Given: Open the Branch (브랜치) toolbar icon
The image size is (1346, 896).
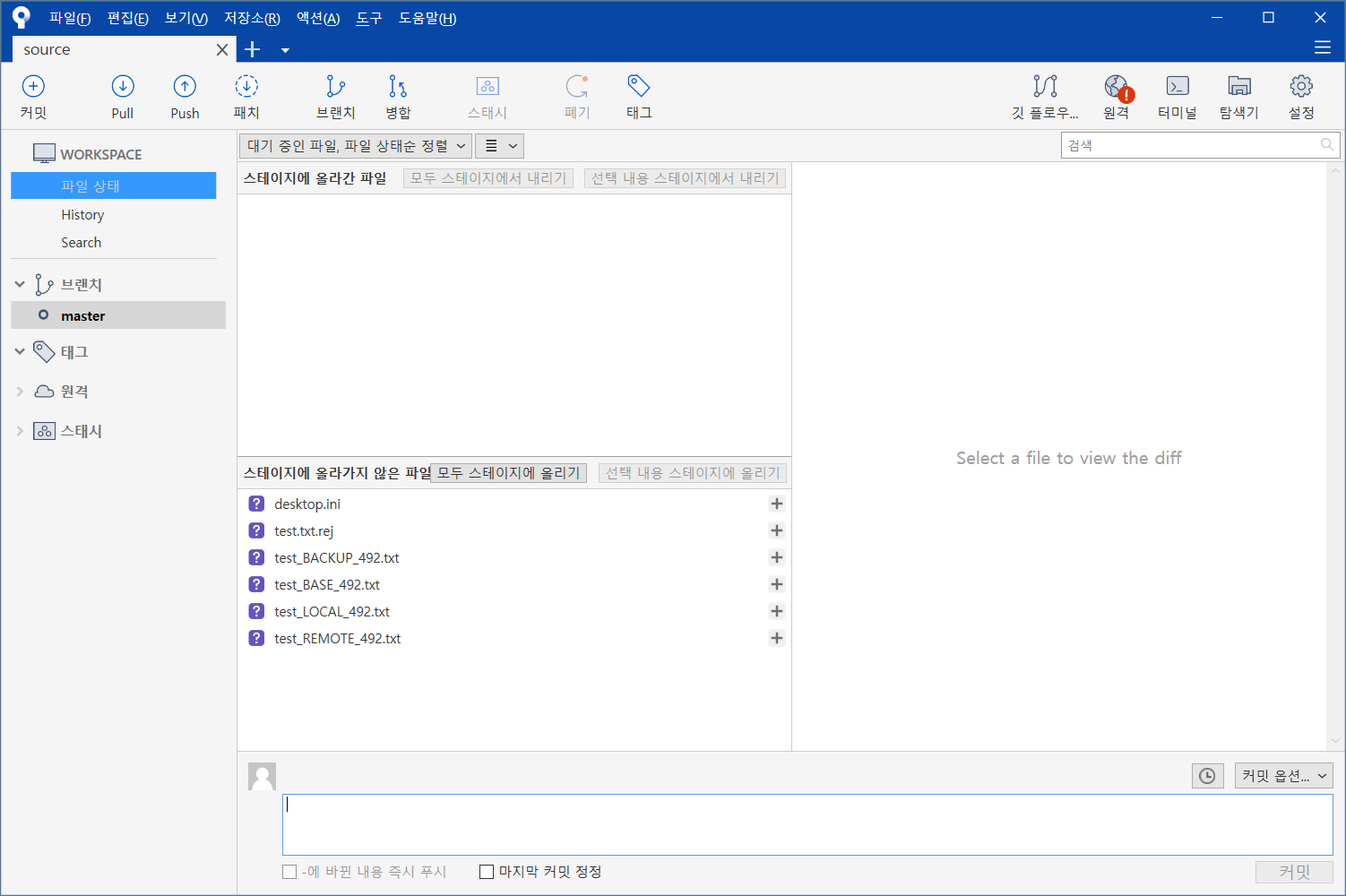Looking at the screenshot, I should (336, 97).
